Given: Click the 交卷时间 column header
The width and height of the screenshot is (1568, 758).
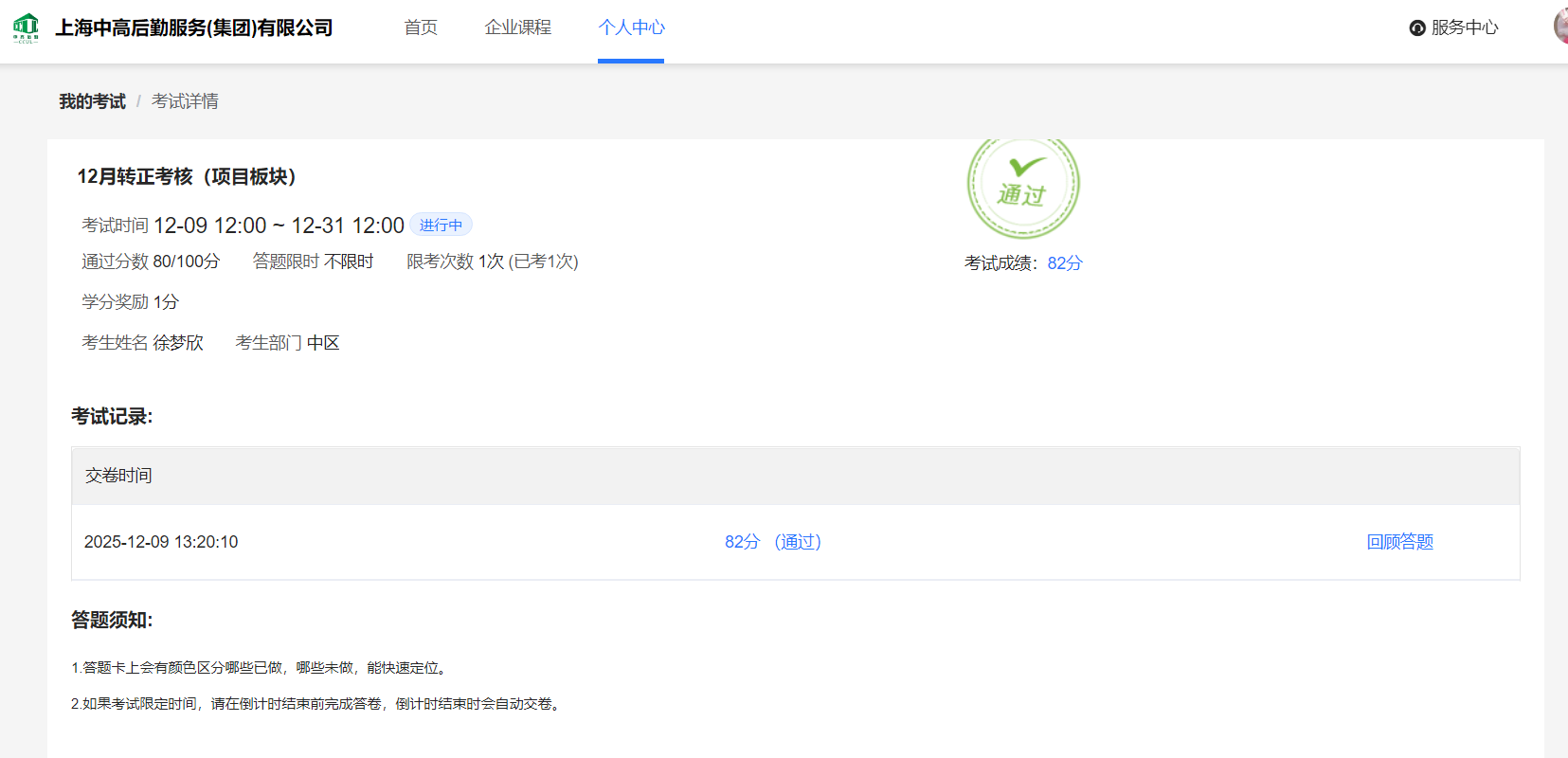Looking at the screenshot, I should [x=118, y=476].
